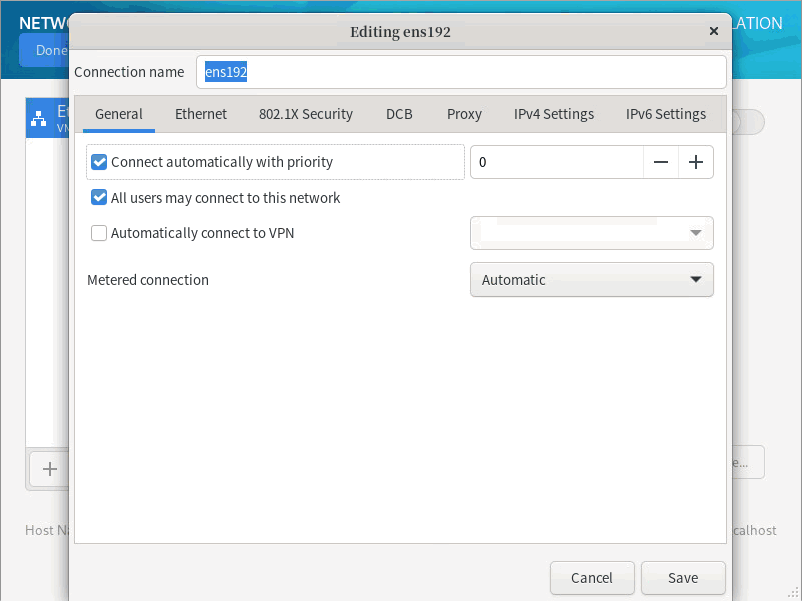Click the Metered connection label
The width and height of the screenshot is (802, 601).
pyautogui.click(x=148, y=280)
